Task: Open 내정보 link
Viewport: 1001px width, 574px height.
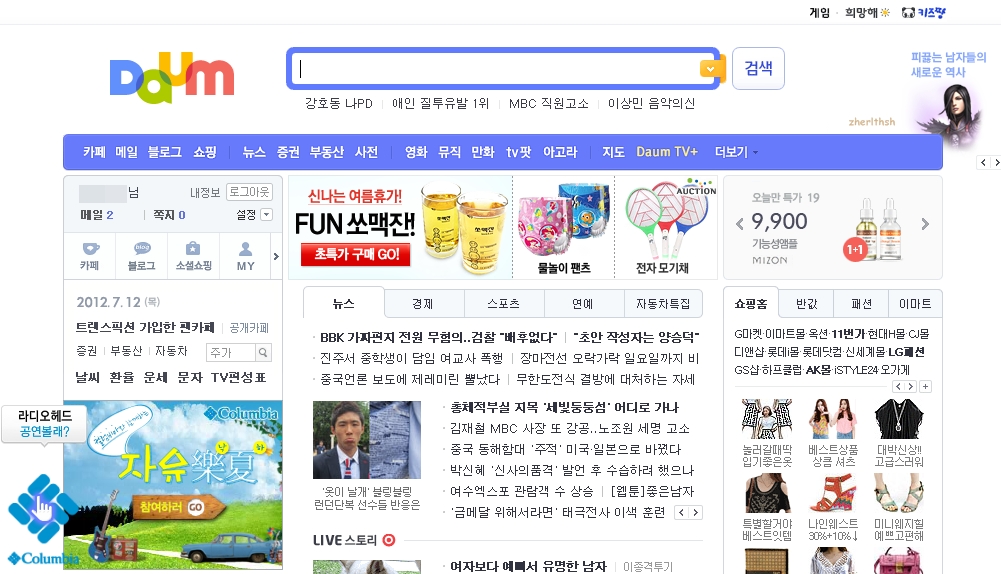Action: 205,192
